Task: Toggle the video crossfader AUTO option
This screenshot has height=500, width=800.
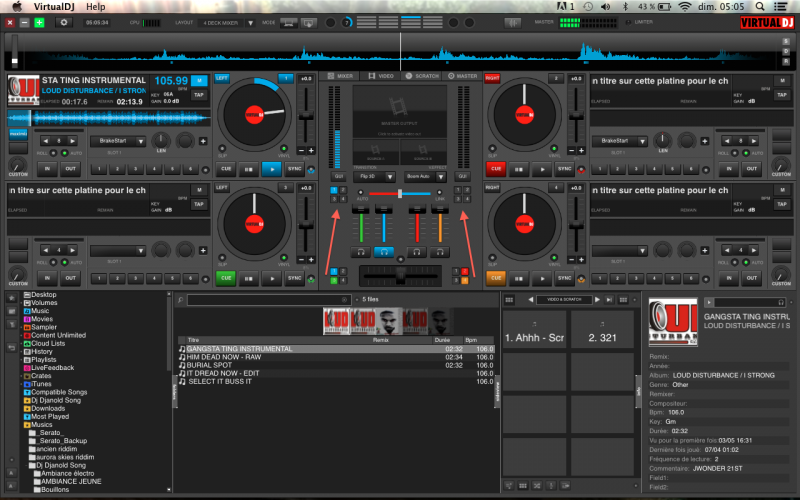Action: 361,193
